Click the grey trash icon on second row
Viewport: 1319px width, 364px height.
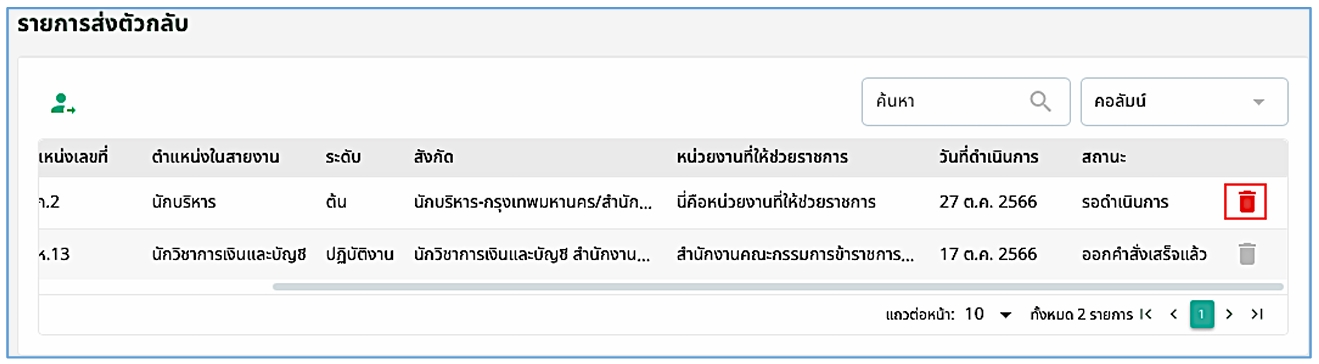tap(1245, 254)
